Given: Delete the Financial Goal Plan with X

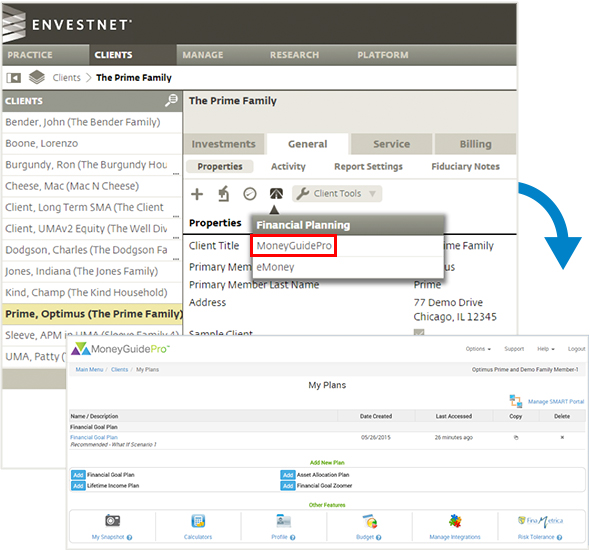Looking at the screenshot, I should 562,438.
